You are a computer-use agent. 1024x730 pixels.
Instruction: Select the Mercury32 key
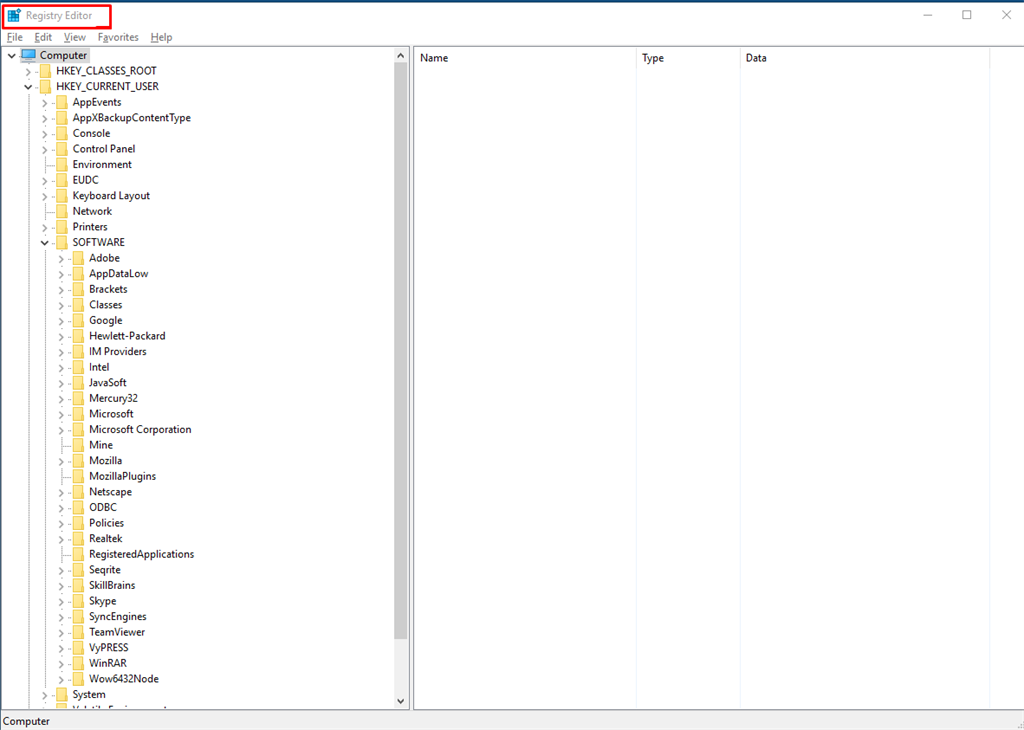(x=114, y=398)
